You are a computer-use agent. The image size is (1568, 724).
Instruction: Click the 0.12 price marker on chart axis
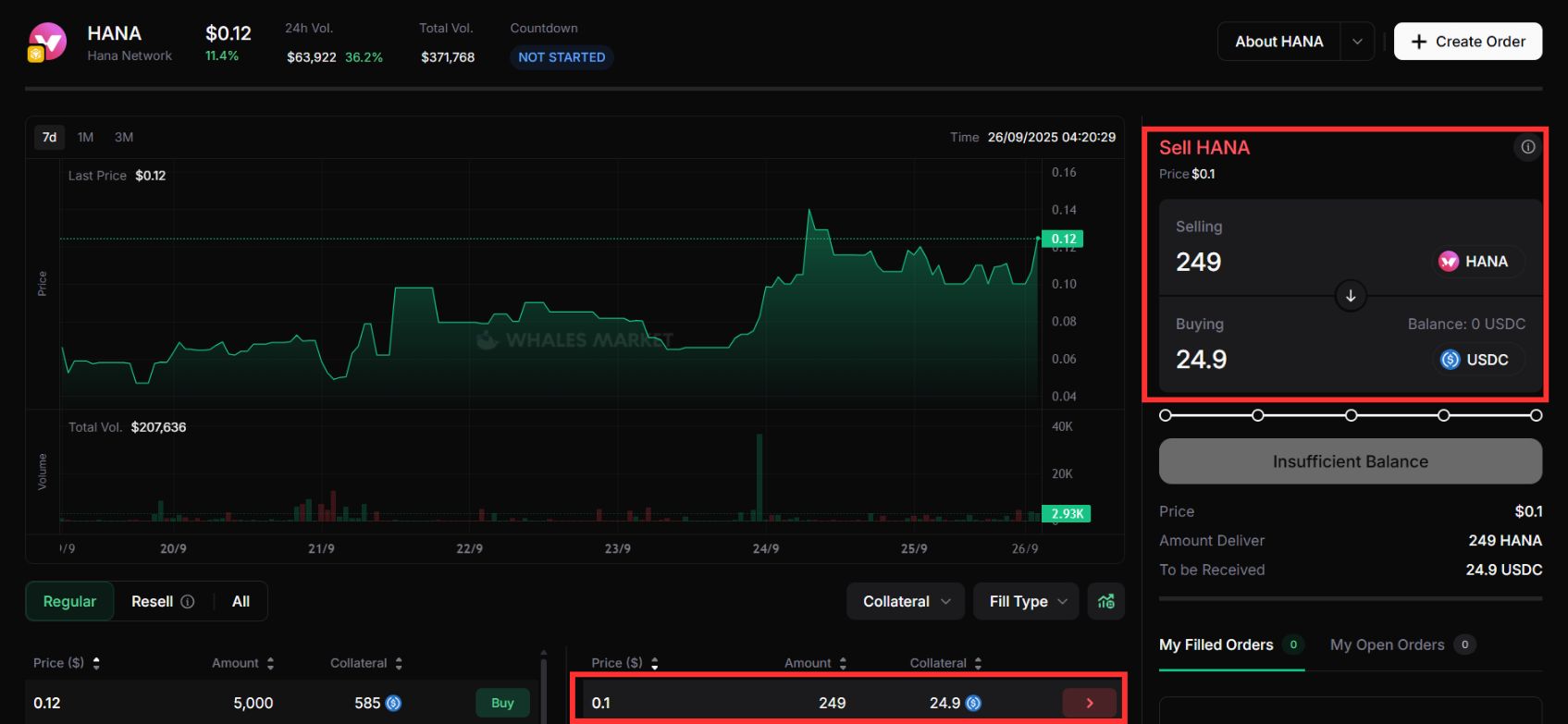point(1063,239)
